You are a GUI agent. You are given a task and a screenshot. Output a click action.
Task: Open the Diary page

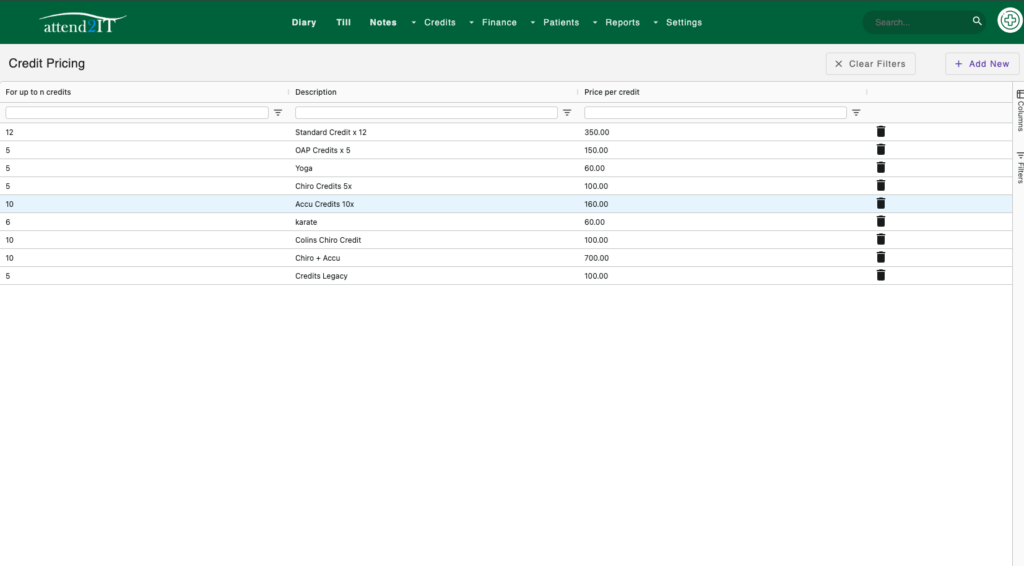pos(304,22)
